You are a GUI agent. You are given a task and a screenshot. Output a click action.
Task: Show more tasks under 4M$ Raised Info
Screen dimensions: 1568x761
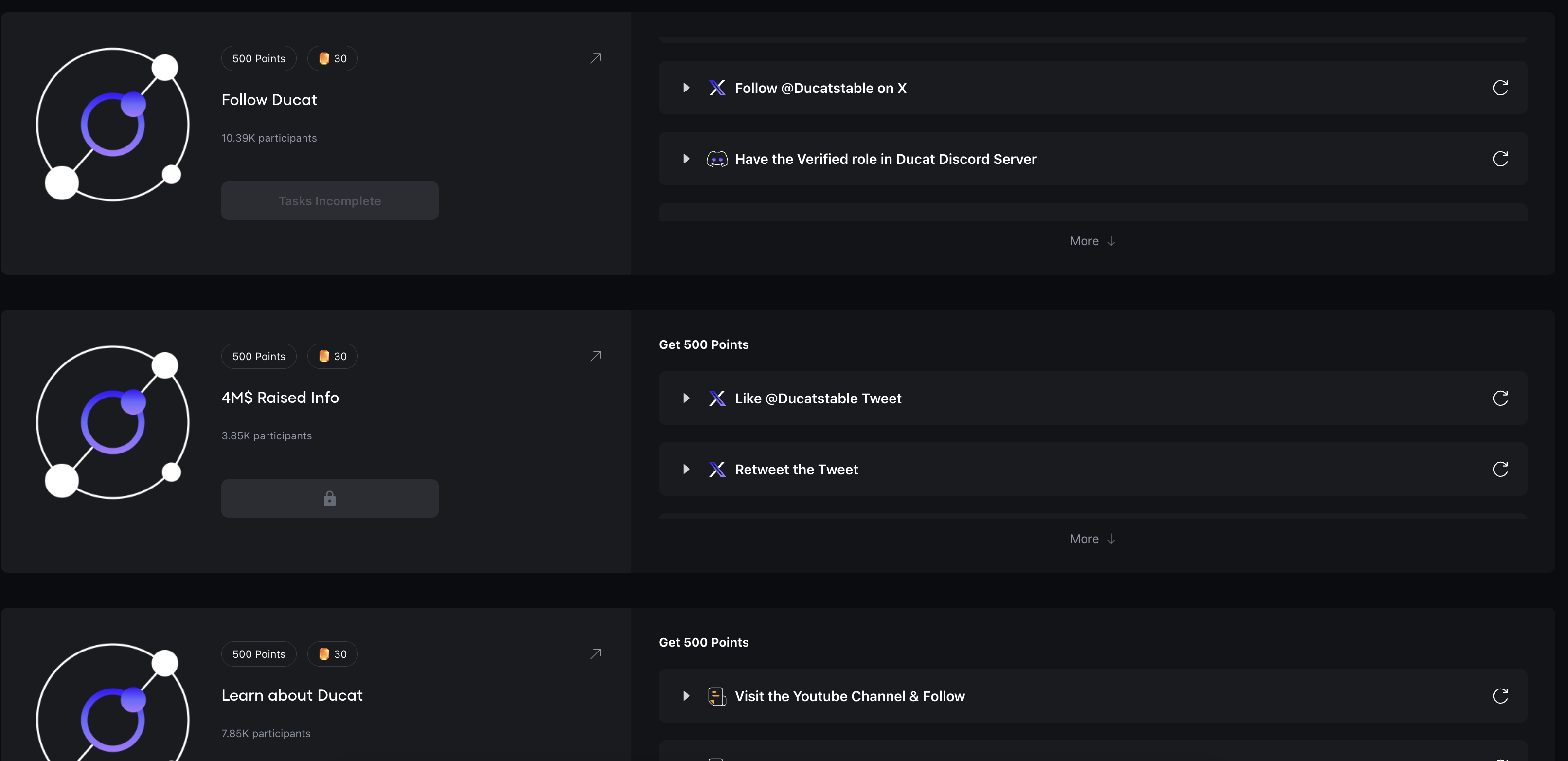[x=1093, y=539]
